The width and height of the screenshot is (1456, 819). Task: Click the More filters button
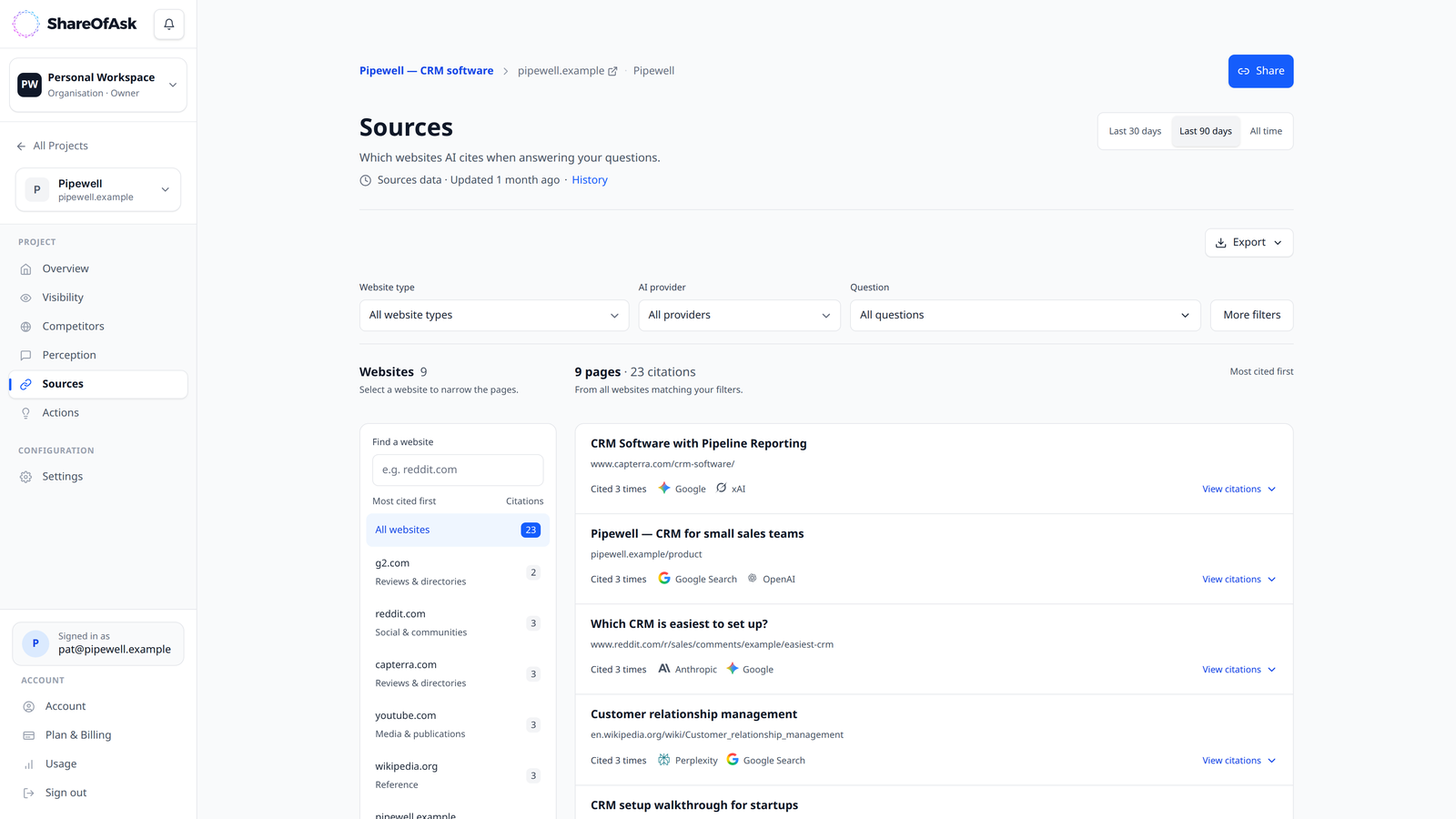point(1251,316)
